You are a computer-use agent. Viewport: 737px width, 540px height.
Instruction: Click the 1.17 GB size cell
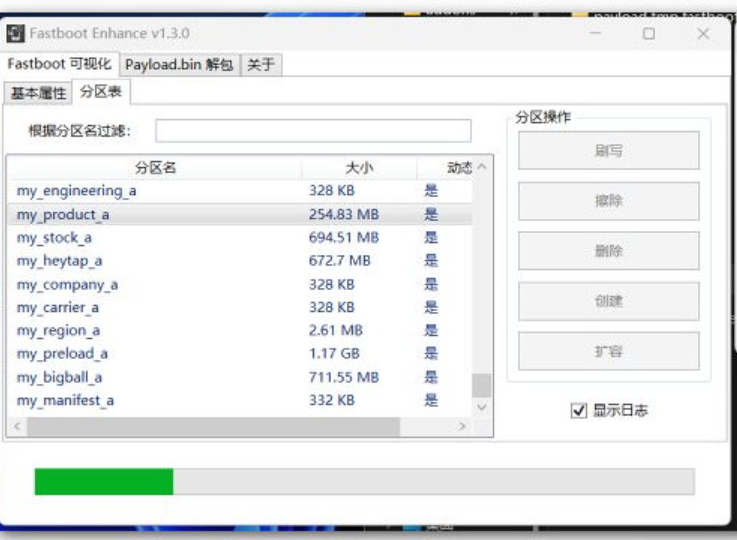(334, 353)
